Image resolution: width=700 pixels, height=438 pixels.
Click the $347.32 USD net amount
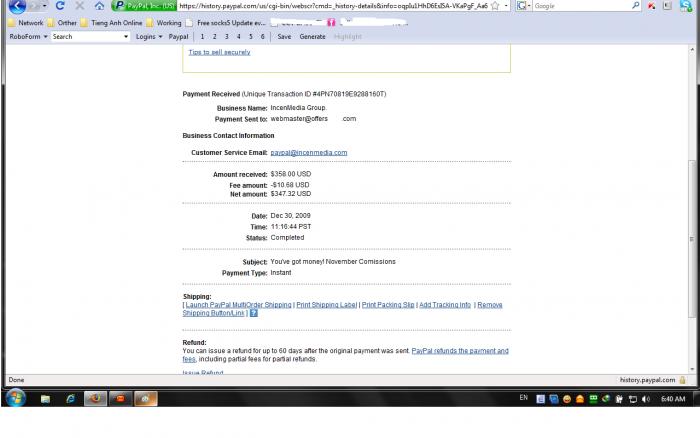291,194
